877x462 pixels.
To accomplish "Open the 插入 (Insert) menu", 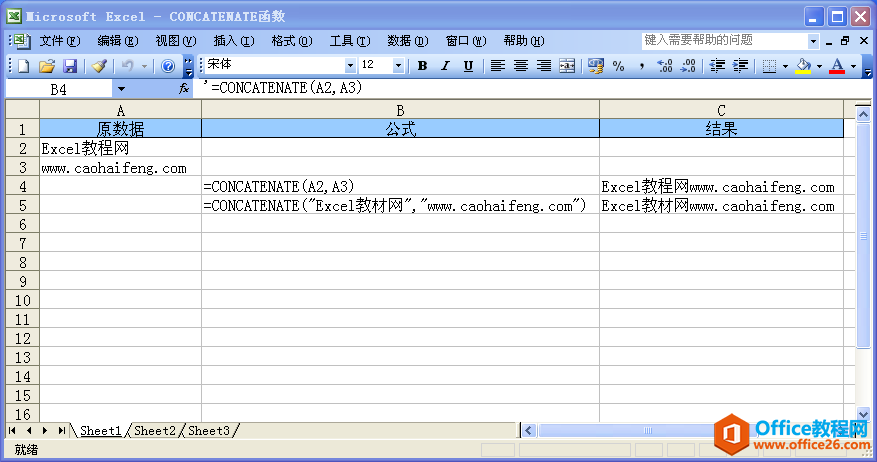I will 234,41.
